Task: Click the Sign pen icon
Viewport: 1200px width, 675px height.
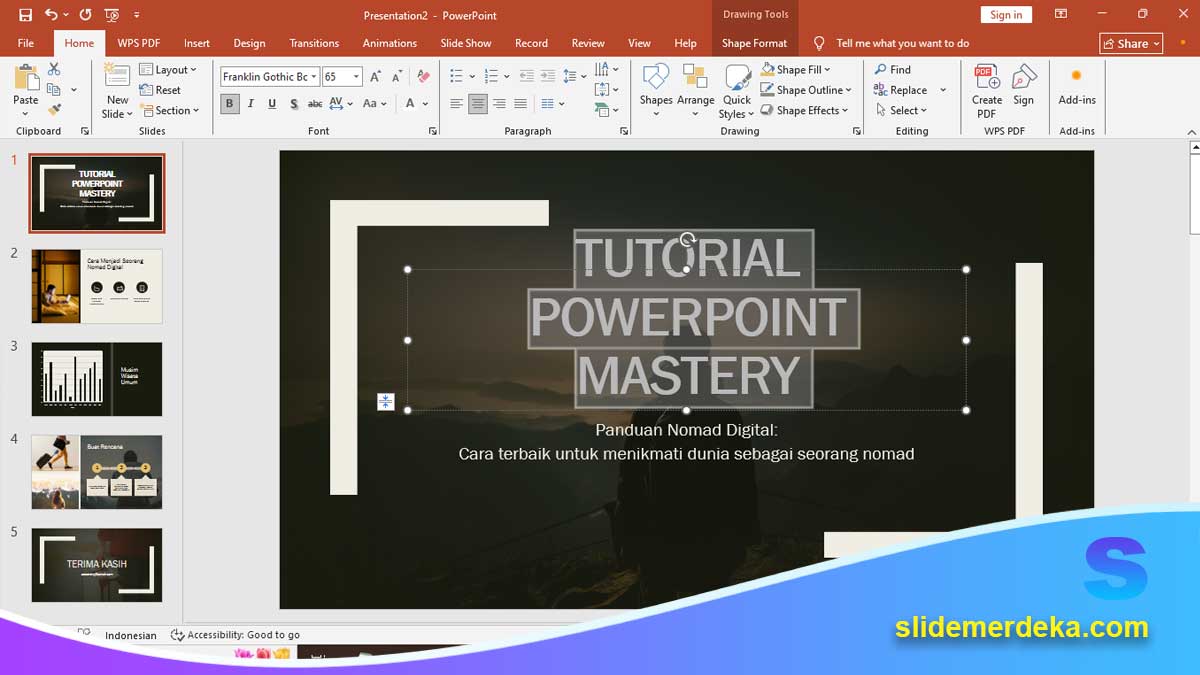Action: [1023, 86]
